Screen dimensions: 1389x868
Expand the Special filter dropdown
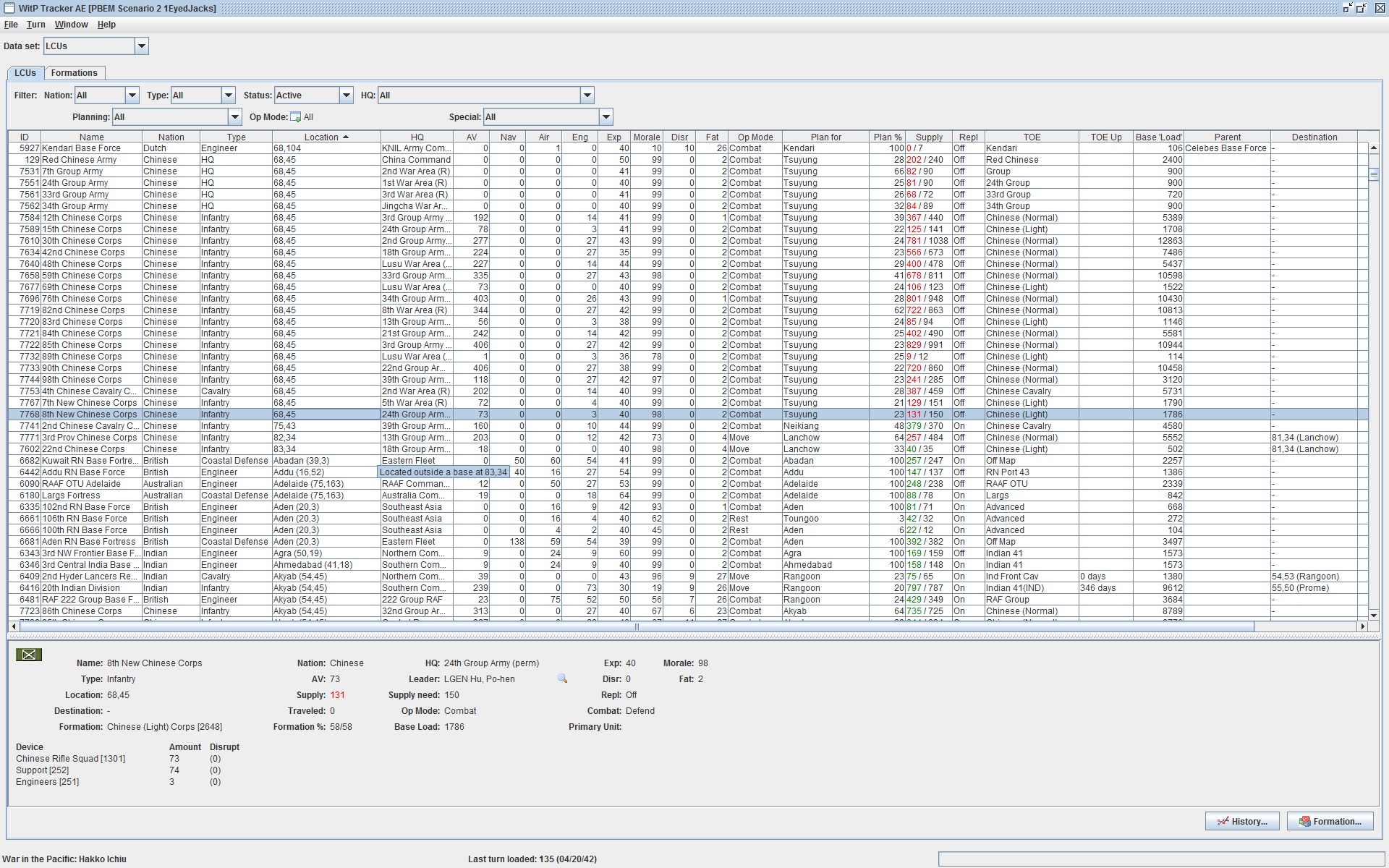(x=606, y=117)
